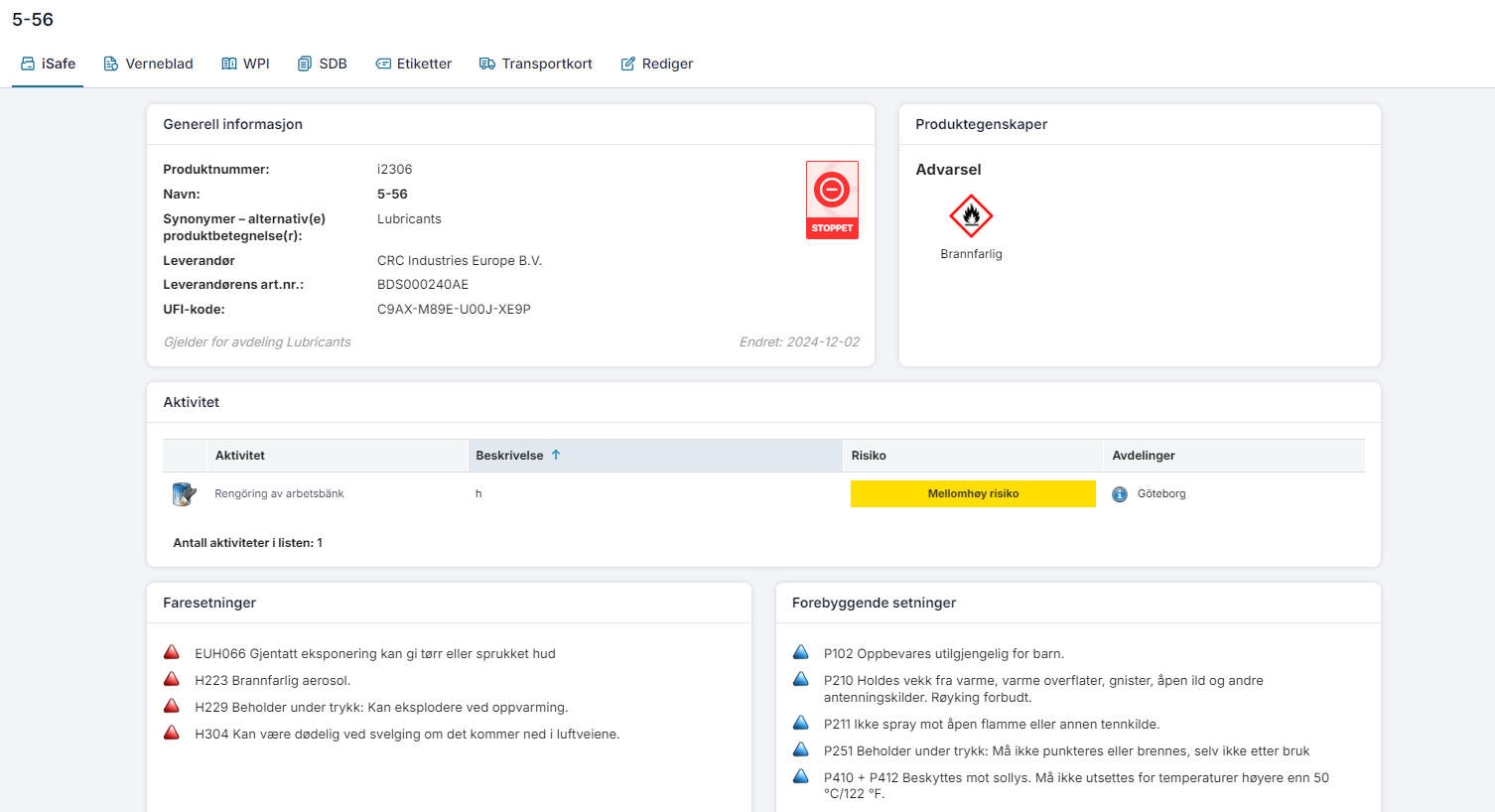The height and width of the screenshot is (812, 1495).
Task: Click Antall aktiviteter i listen: 1 text
Action: pyautogui.click(x=248, y=543)
